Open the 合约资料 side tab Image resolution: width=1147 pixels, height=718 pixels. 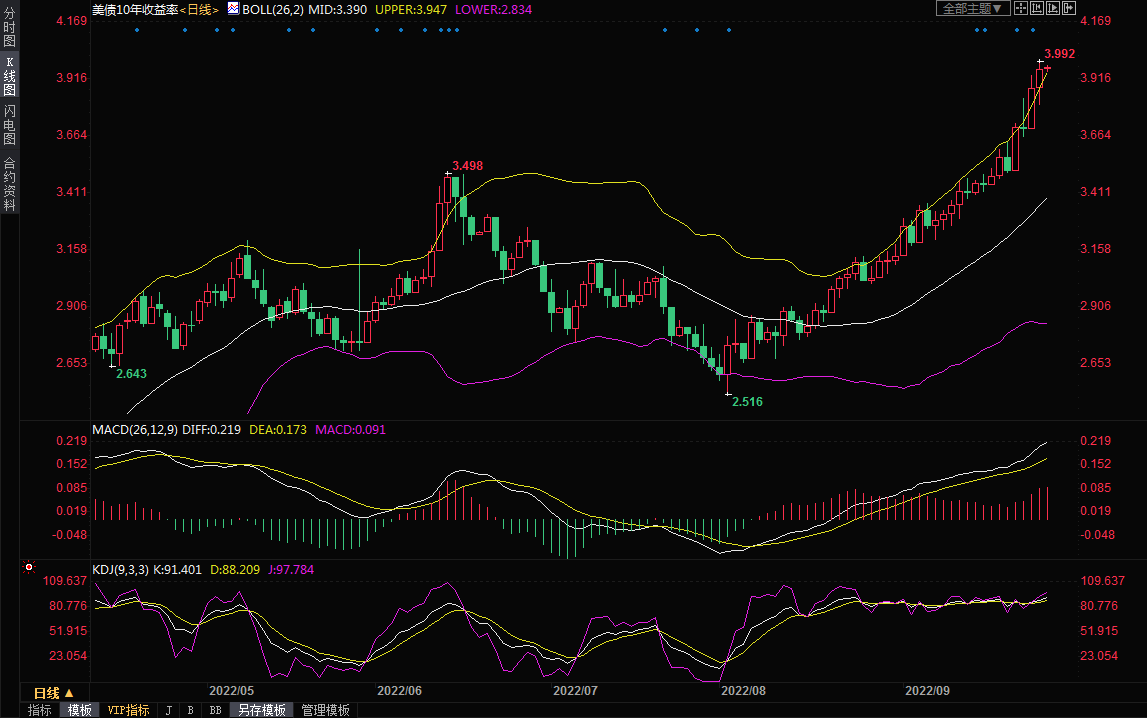click(9, 185)
